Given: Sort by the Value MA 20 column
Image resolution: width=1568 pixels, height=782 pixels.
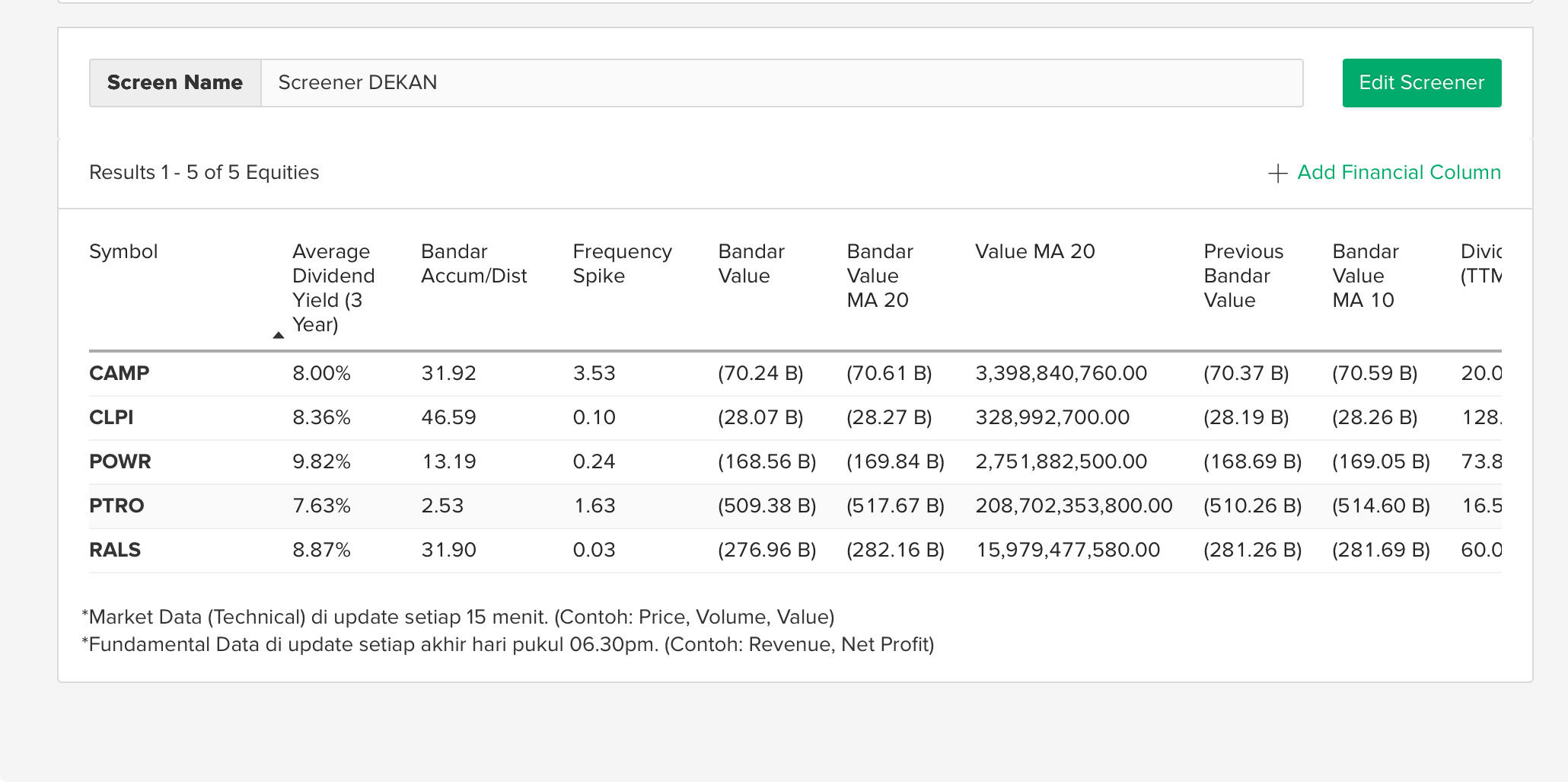Looking at the screenshot, I should [x=1034, y=251].
